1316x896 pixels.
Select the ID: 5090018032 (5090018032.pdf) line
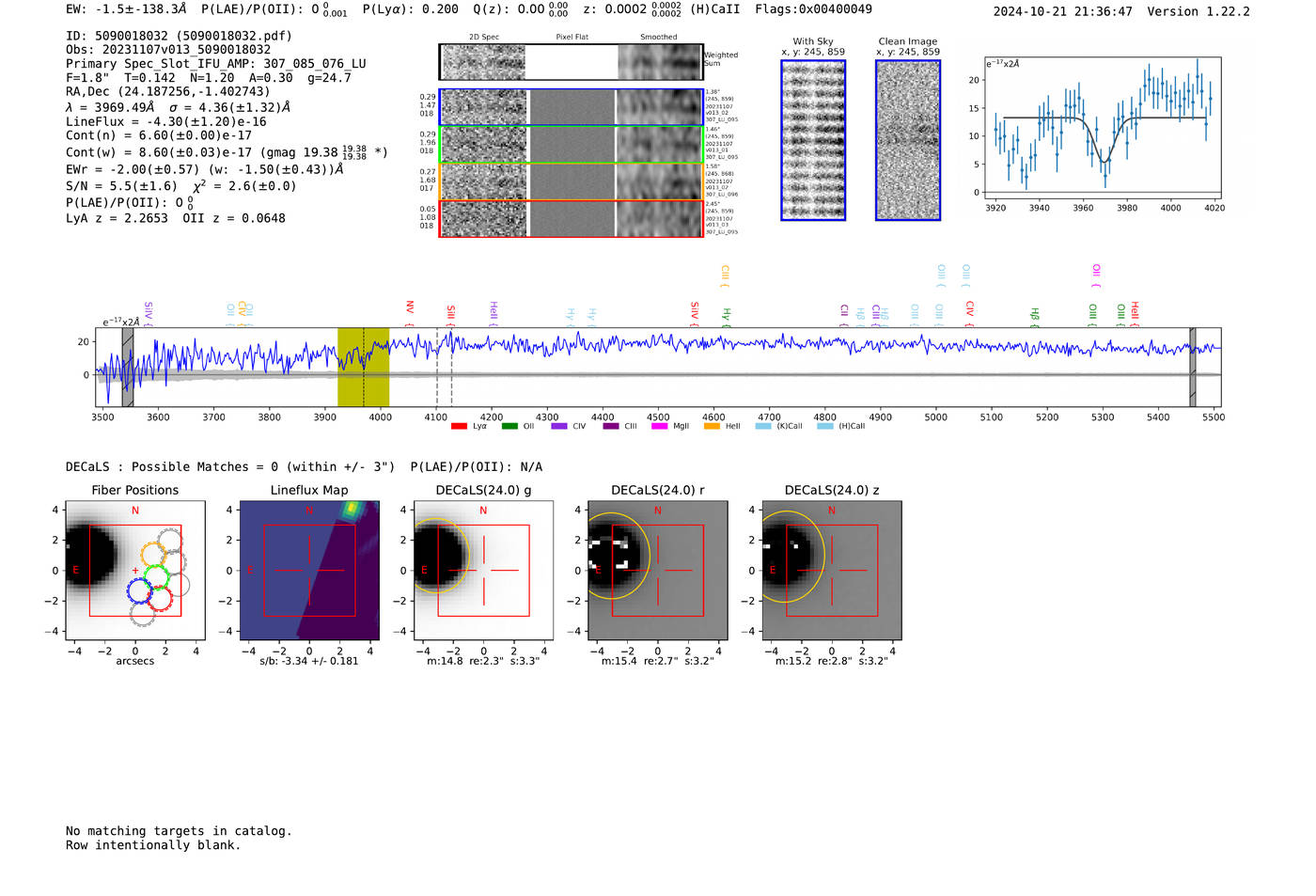(179, 36)
